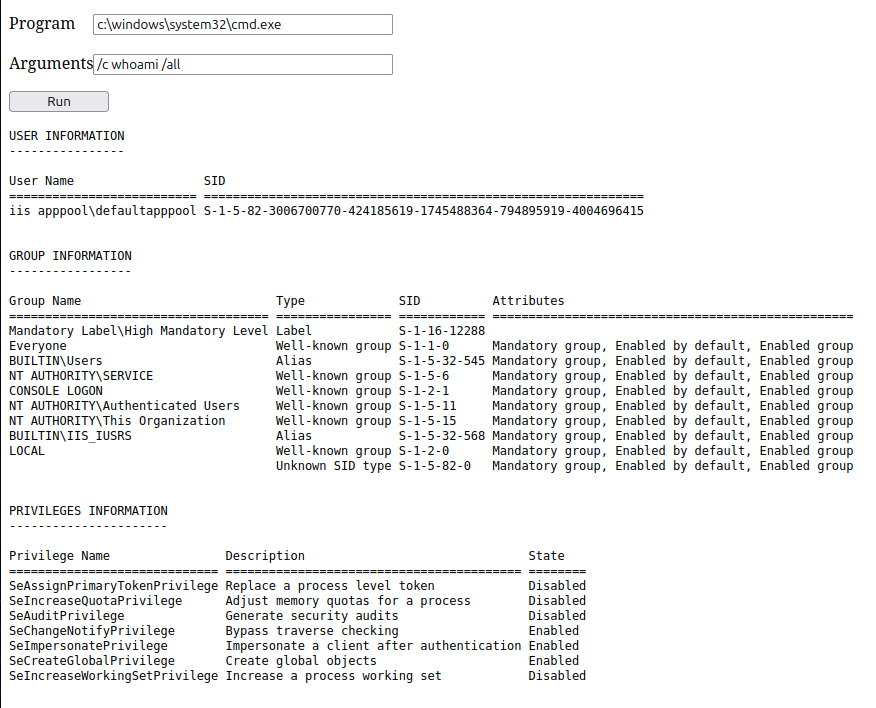Click the S-1-5-32-568 SID value
Viewport: 876px width, 708px height.
pyautogui.click(x=441, y=436)
